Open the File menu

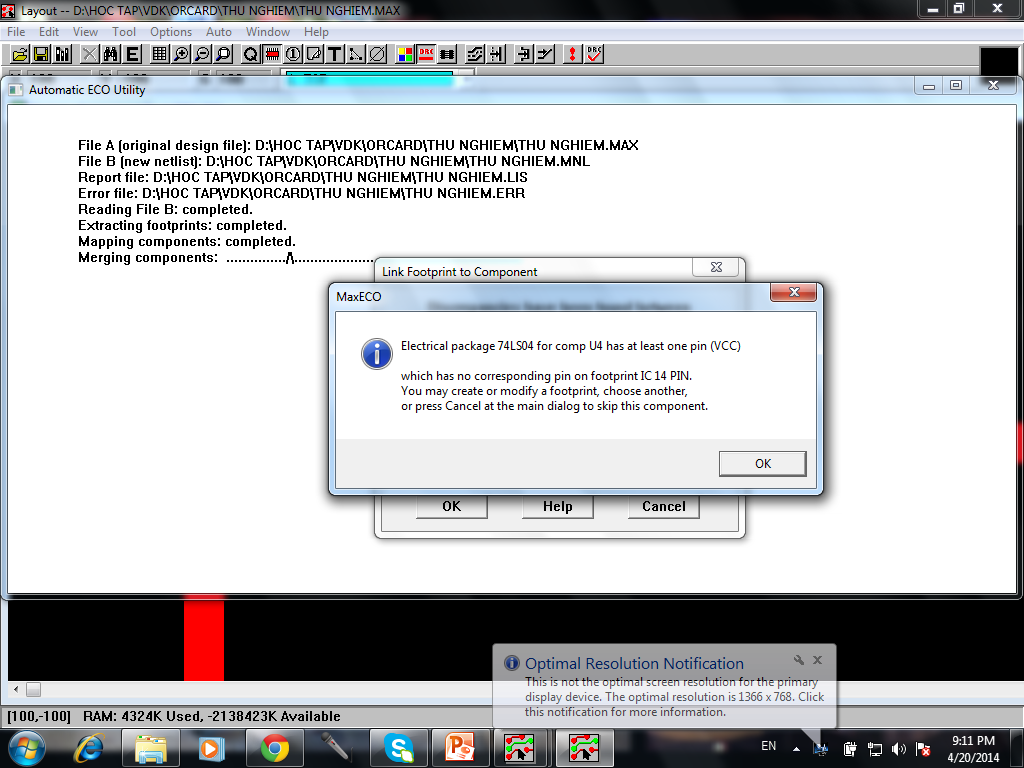tap(16, 32)
